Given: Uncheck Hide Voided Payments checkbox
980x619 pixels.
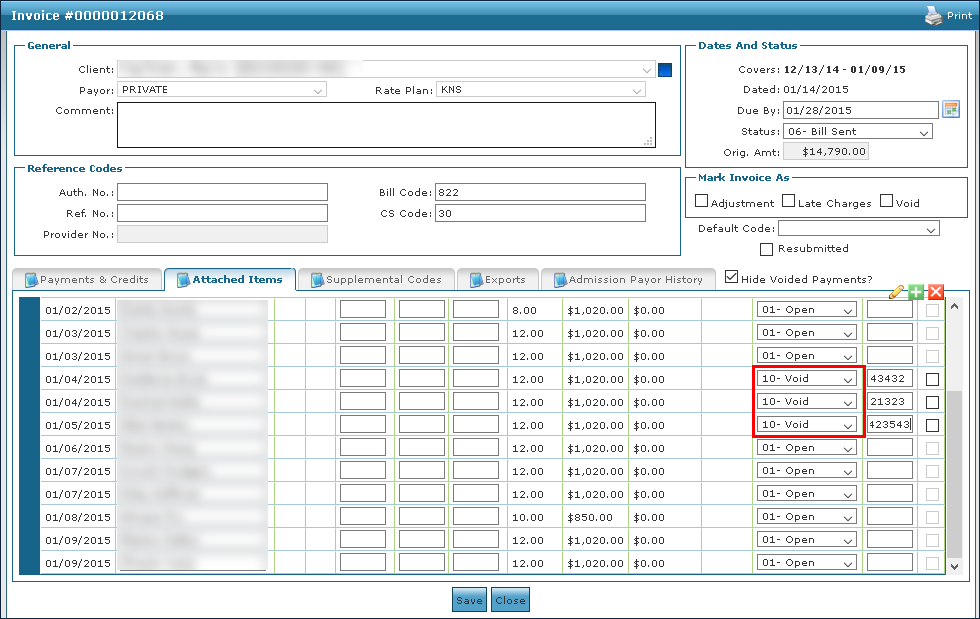Looking at the screenshot, I should tap(732, 277).
